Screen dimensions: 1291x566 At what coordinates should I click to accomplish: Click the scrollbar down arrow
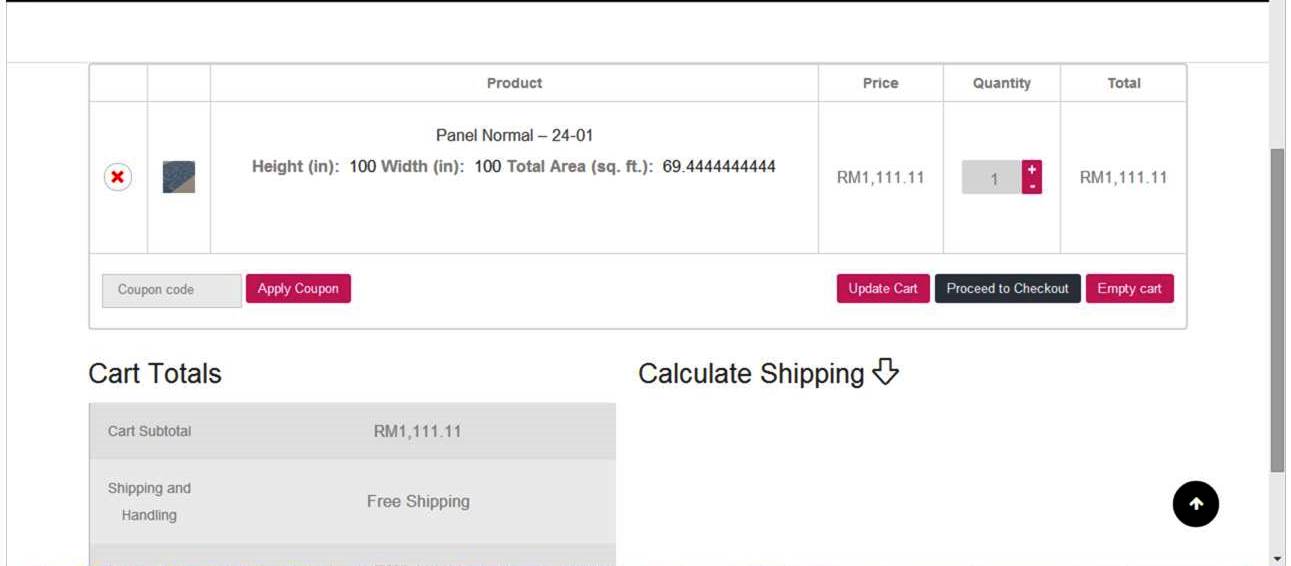[1277, 558]
